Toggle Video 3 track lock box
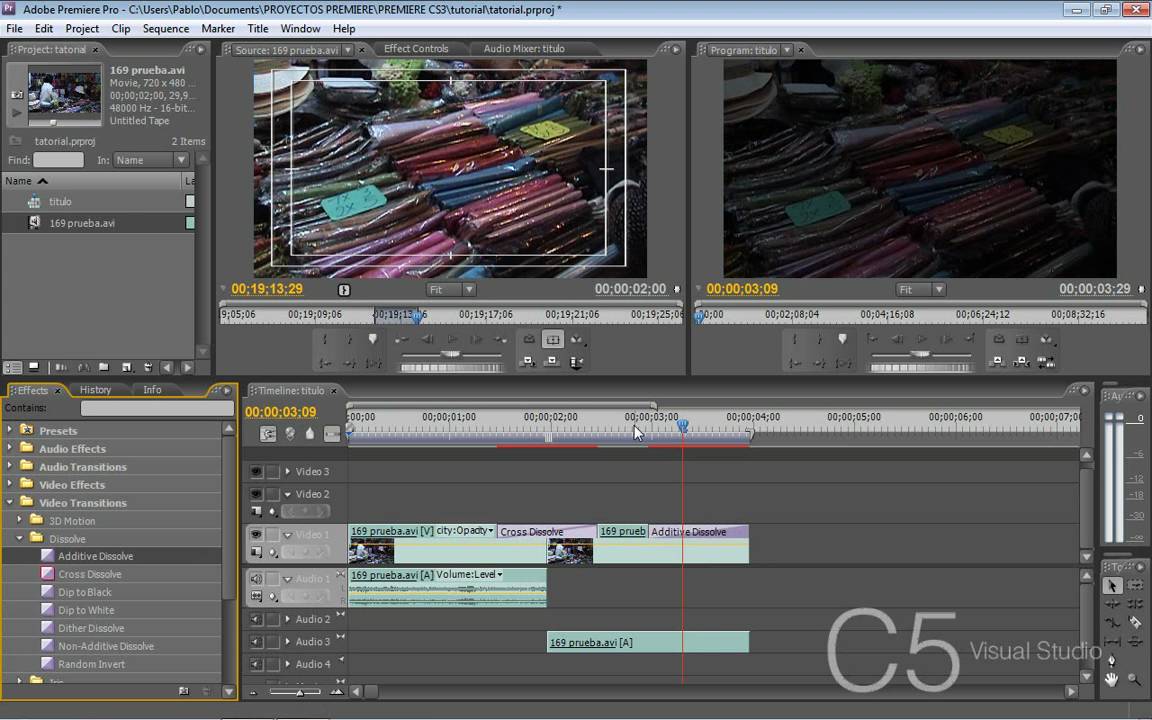This screenshot has height=720, width=1152. click(x=273, y=472)
